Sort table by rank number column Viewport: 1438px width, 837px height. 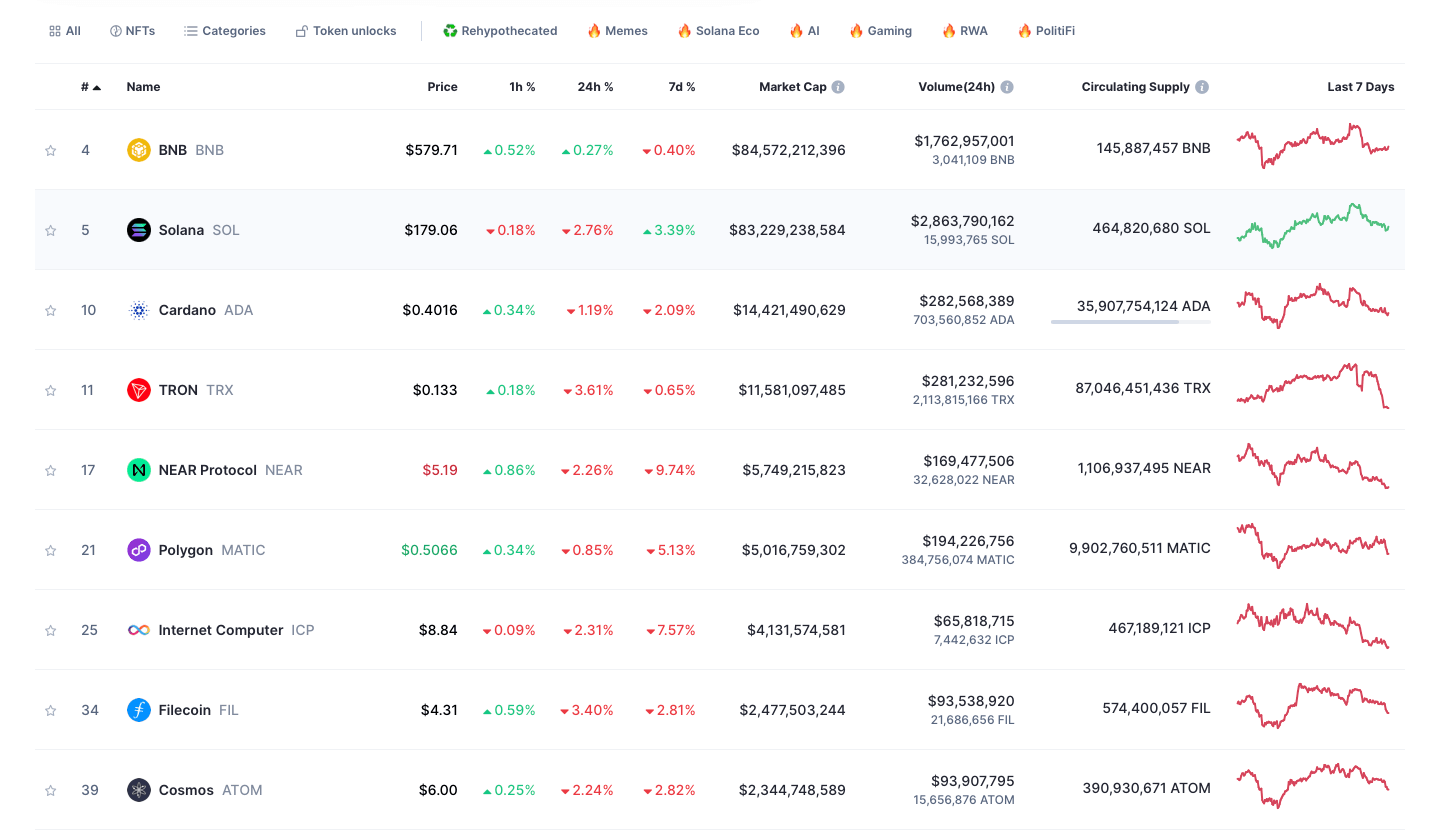click(91, 87)
